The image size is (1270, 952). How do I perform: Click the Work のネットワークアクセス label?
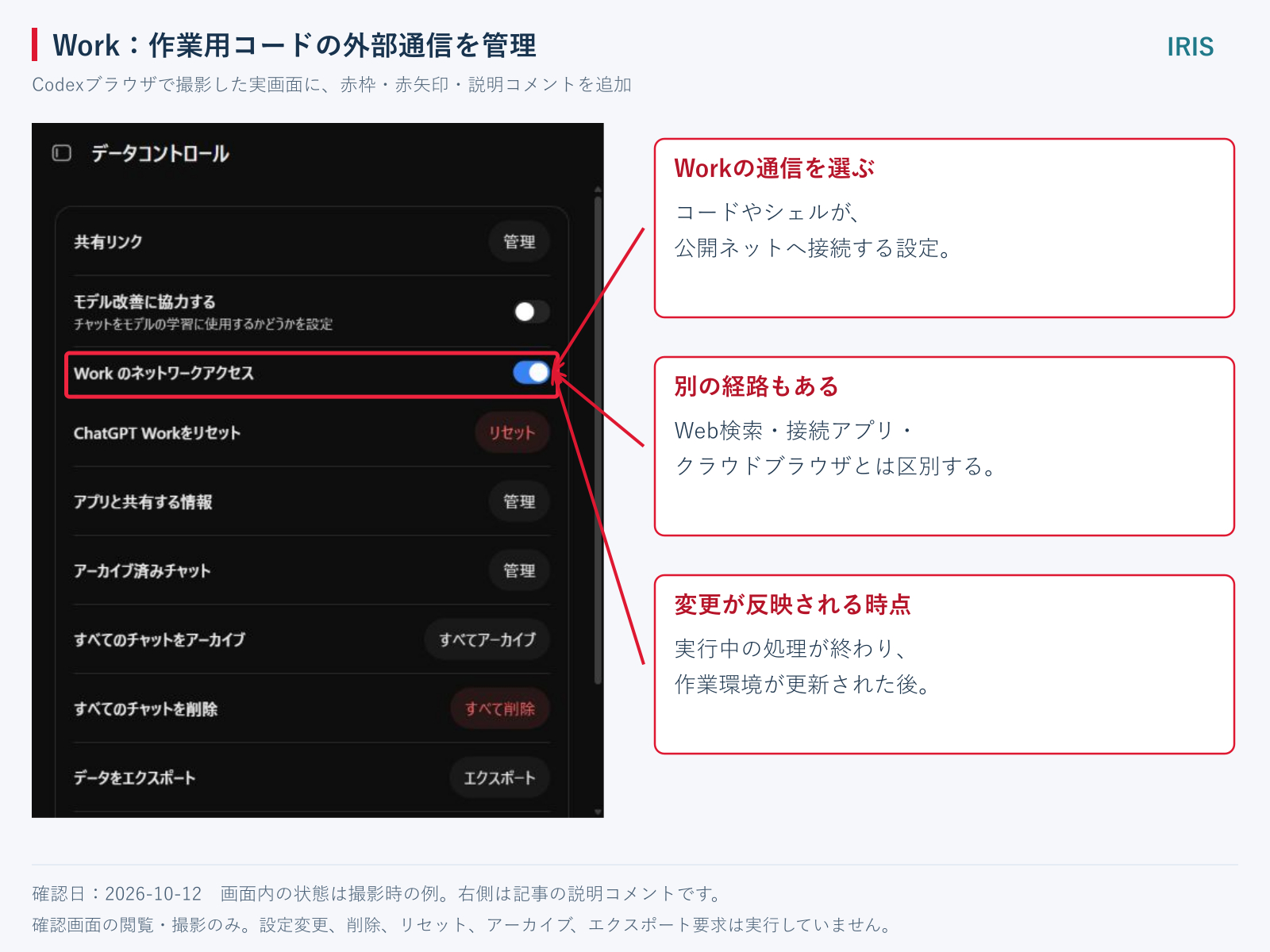point(164,373)
